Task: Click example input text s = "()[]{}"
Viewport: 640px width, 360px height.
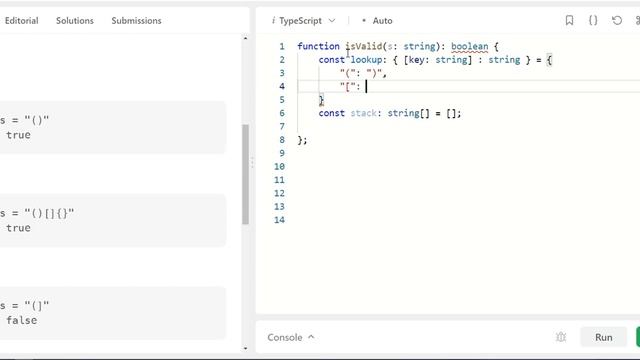Action: coord(37,213)
